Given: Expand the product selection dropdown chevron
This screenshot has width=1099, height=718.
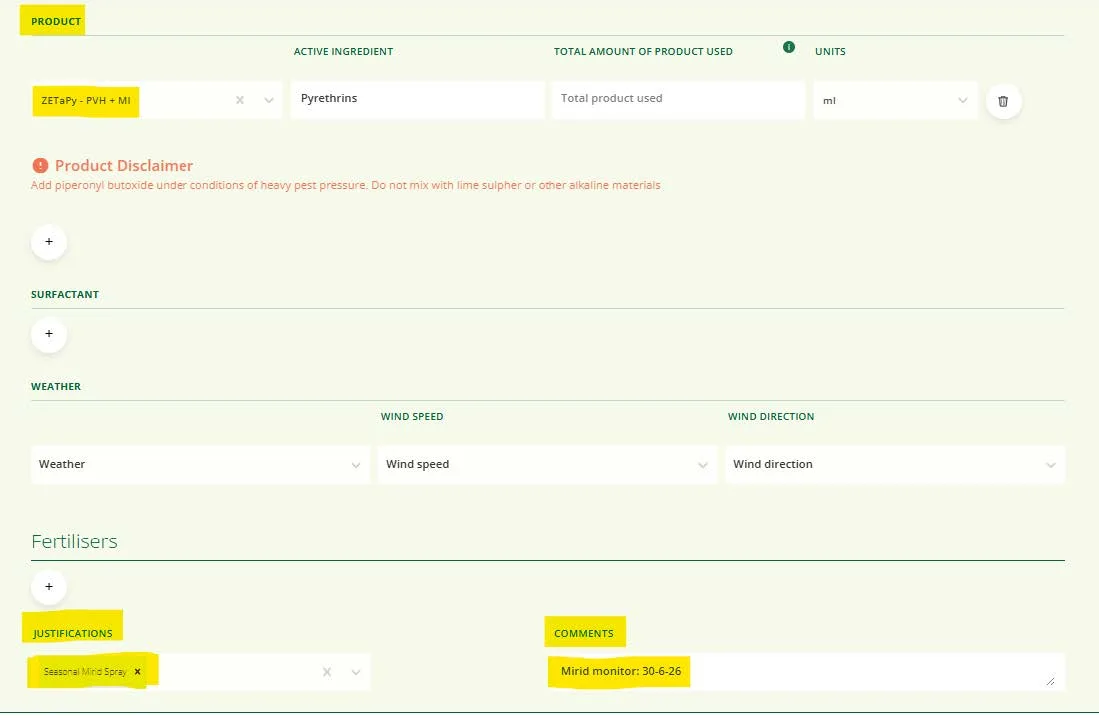Looking at the screenshot, I should (x=268, y=100).
